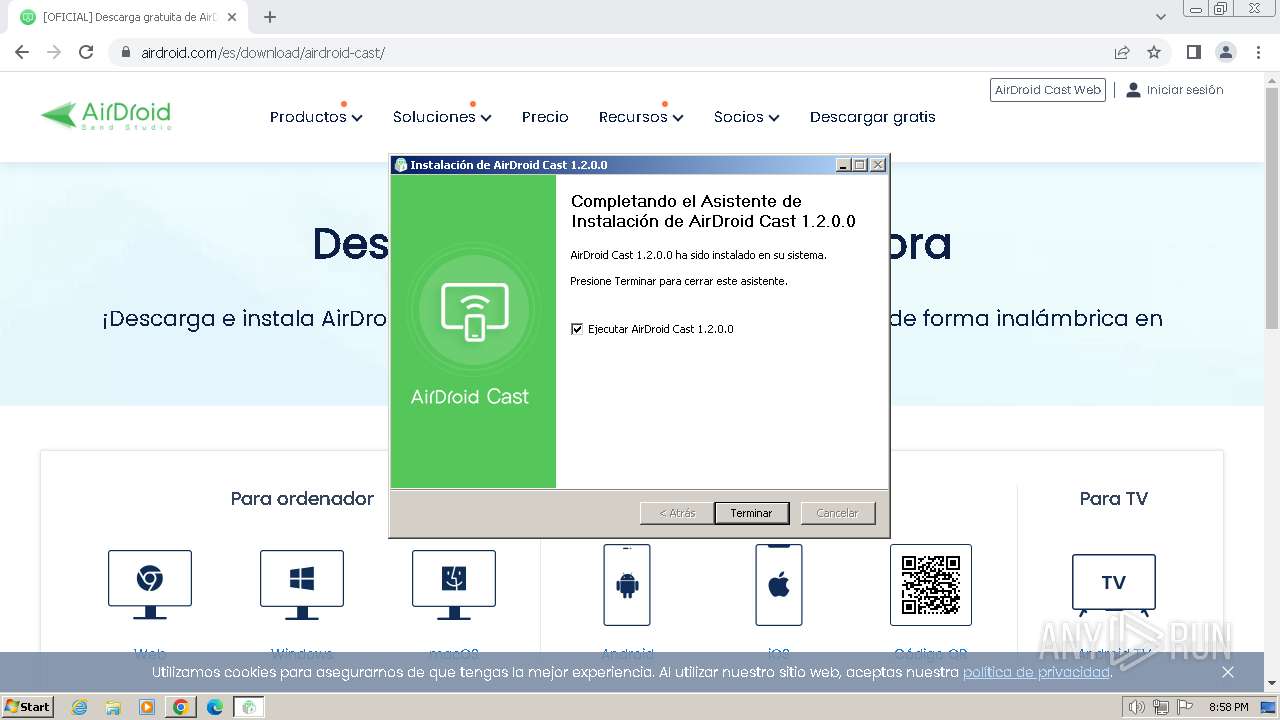Screen dimensions: 1280x720
Task: Bookmark this page with star icon
Action: click(1154, 52)
